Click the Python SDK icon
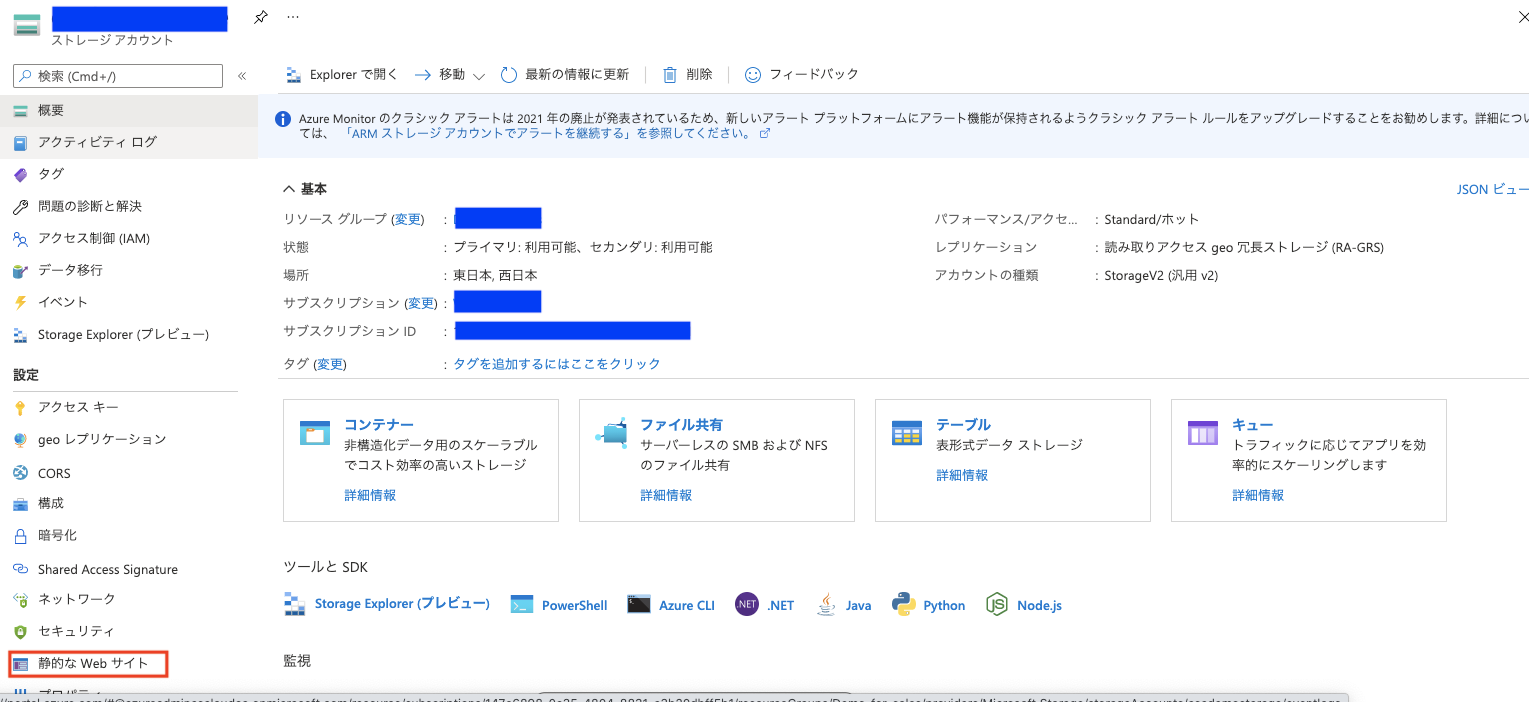Image resolution: width=1529 pixels, height=702 pixels. tap(905, 604)
